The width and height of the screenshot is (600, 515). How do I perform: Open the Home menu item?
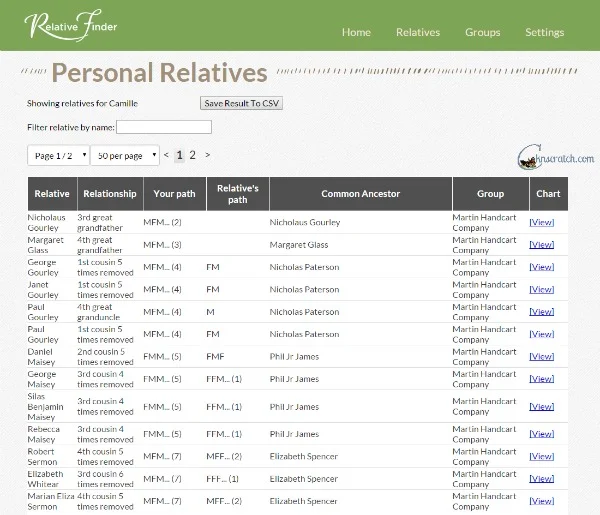click(x=356, y=32)
